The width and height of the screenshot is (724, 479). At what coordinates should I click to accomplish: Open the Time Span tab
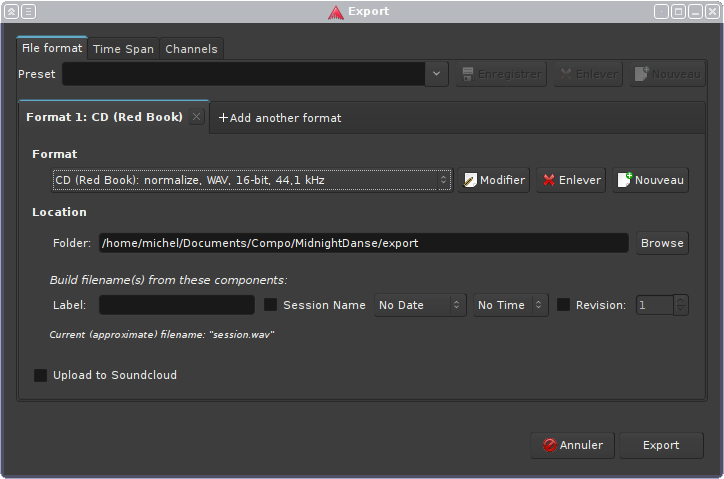(x=123, y=49)
